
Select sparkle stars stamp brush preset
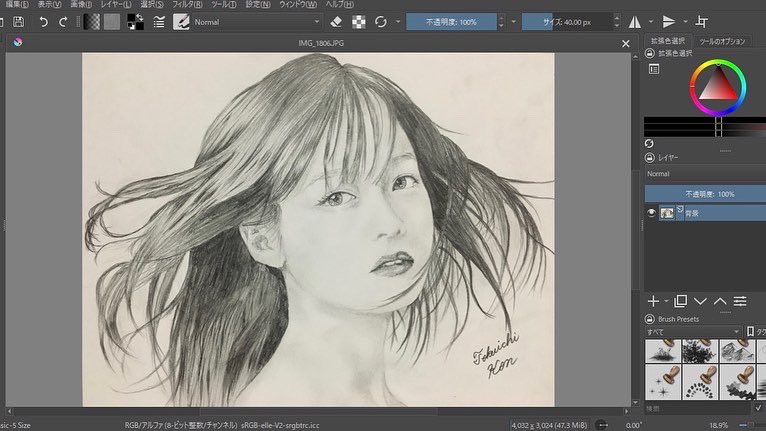click(663, 382)
